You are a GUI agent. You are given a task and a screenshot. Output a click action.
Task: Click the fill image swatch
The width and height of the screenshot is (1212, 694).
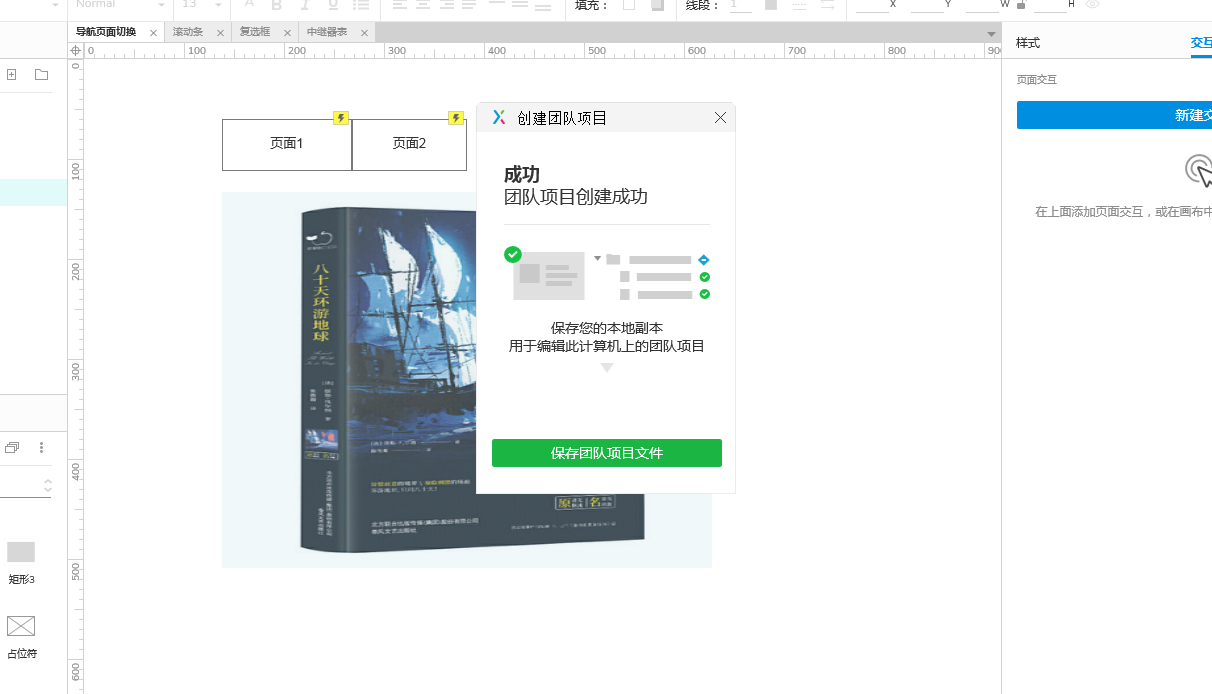657,5
